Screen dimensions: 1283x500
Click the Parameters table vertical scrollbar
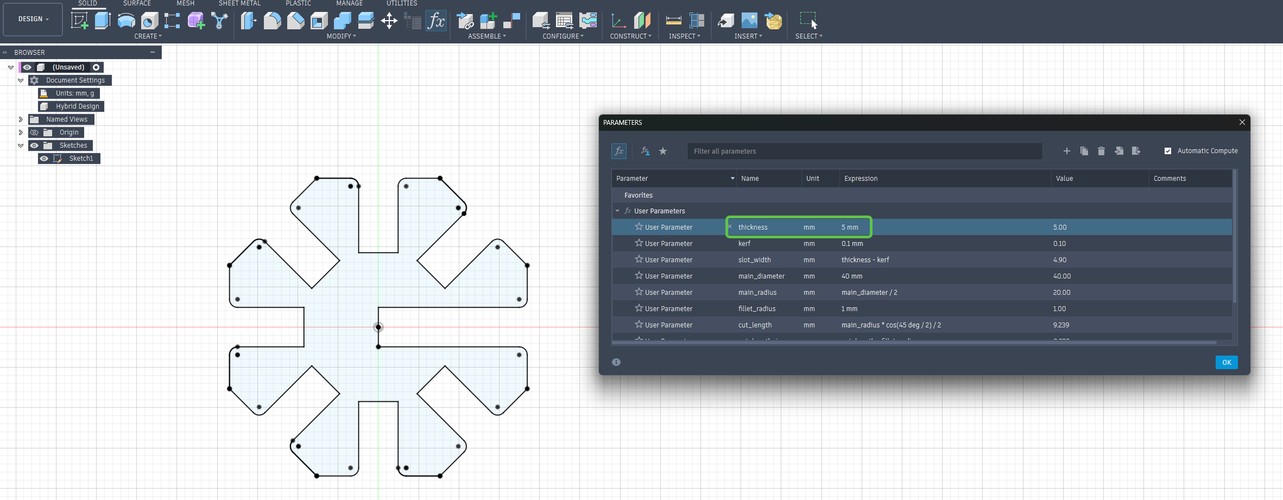coord(1234,238)
